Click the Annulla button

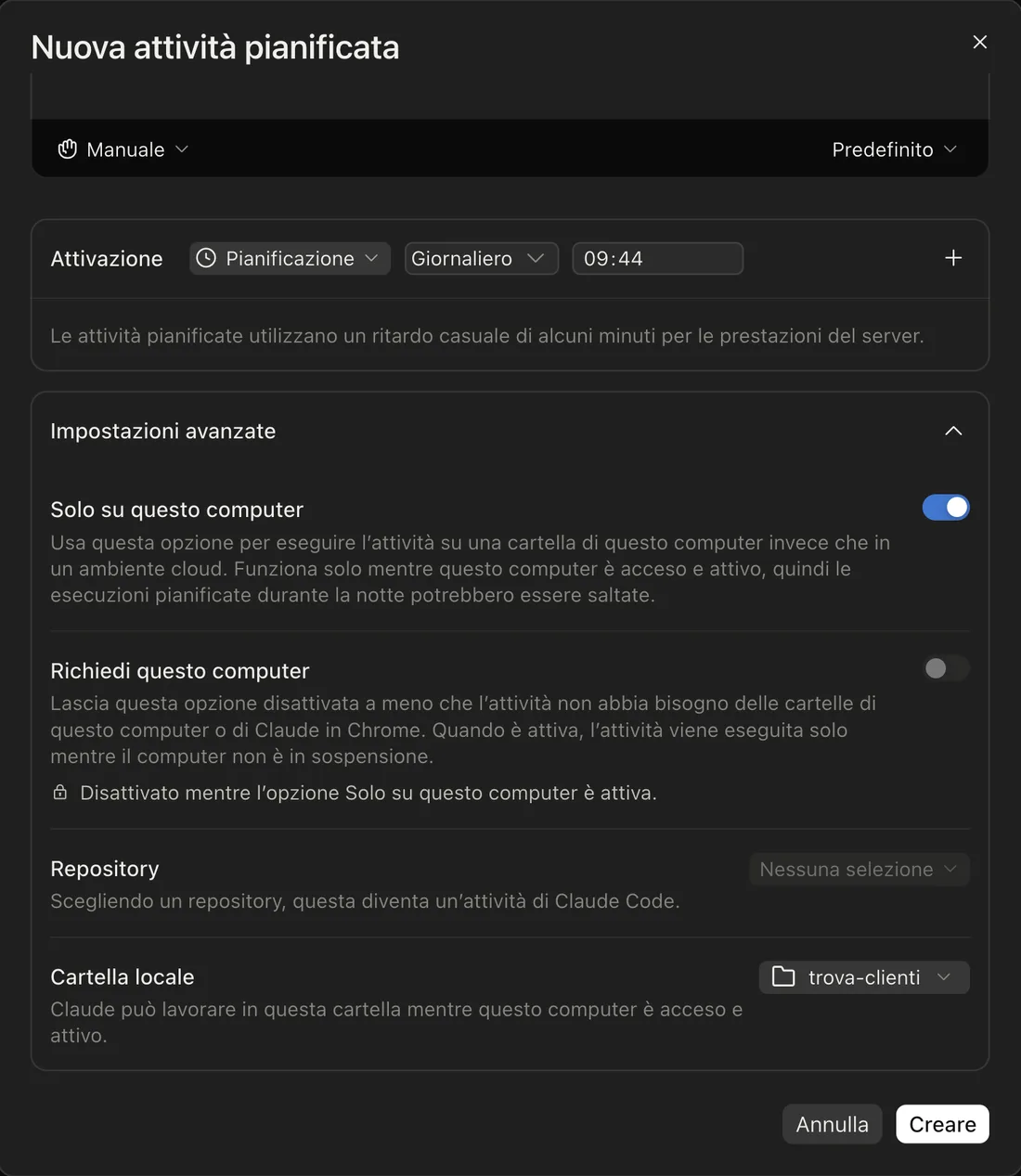point(832,1124)
